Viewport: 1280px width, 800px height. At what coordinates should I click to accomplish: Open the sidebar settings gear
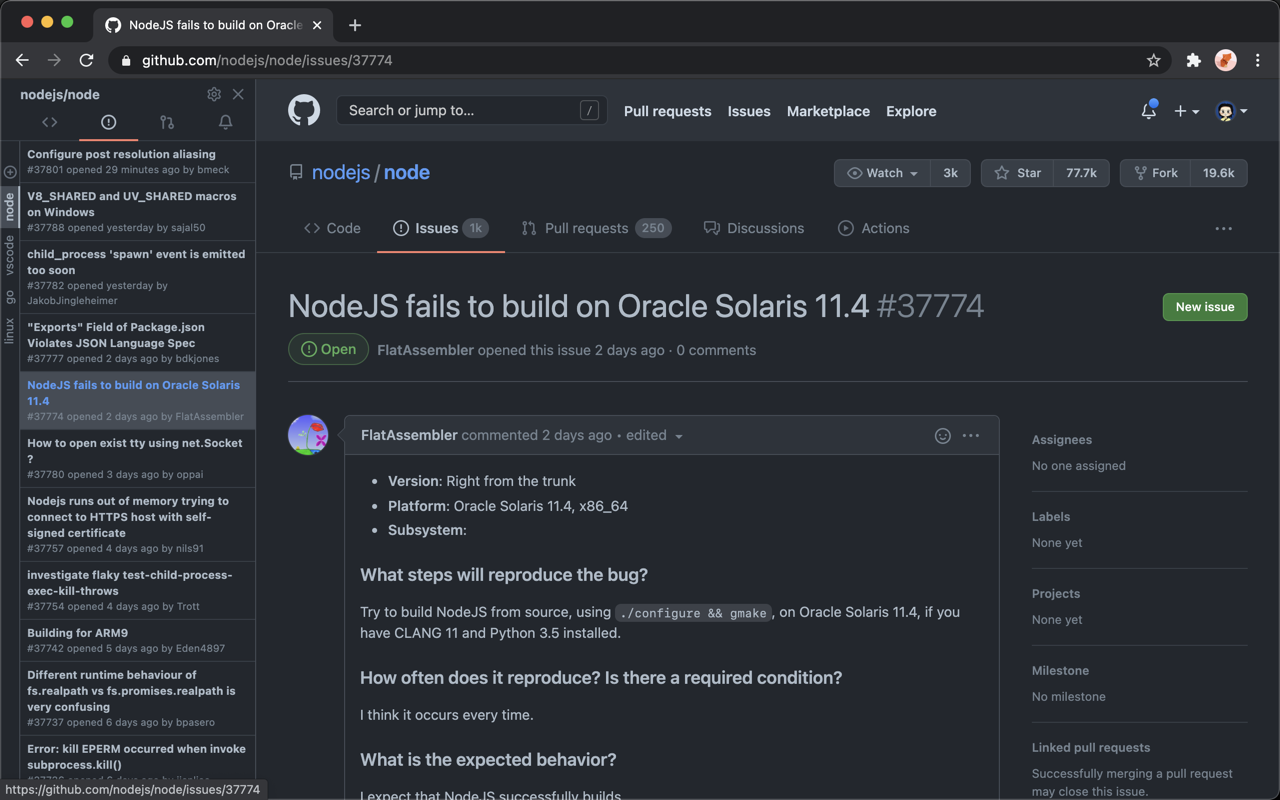[x=214, y=94]
